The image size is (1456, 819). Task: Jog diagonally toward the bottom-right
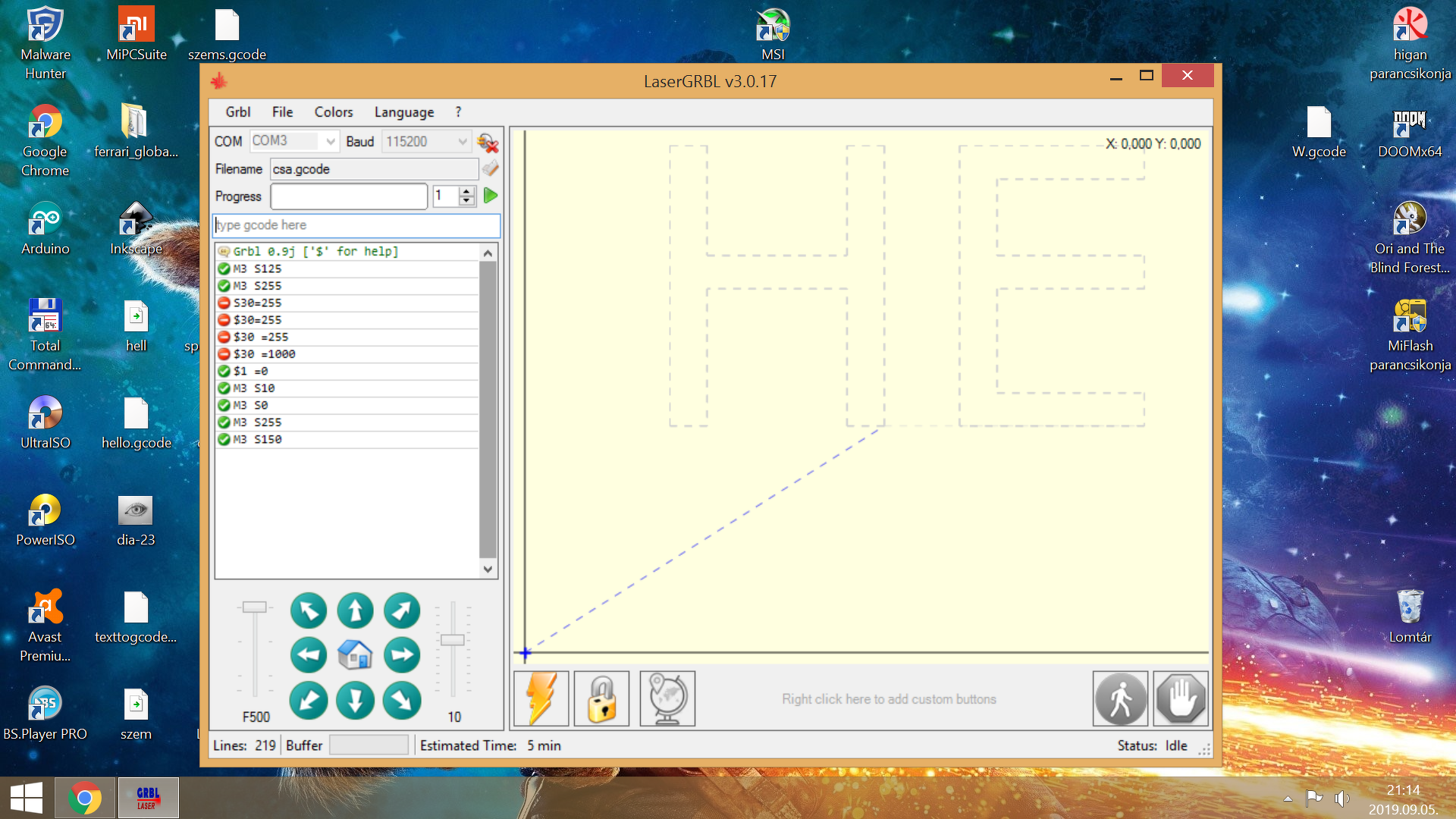coord(401,700)
